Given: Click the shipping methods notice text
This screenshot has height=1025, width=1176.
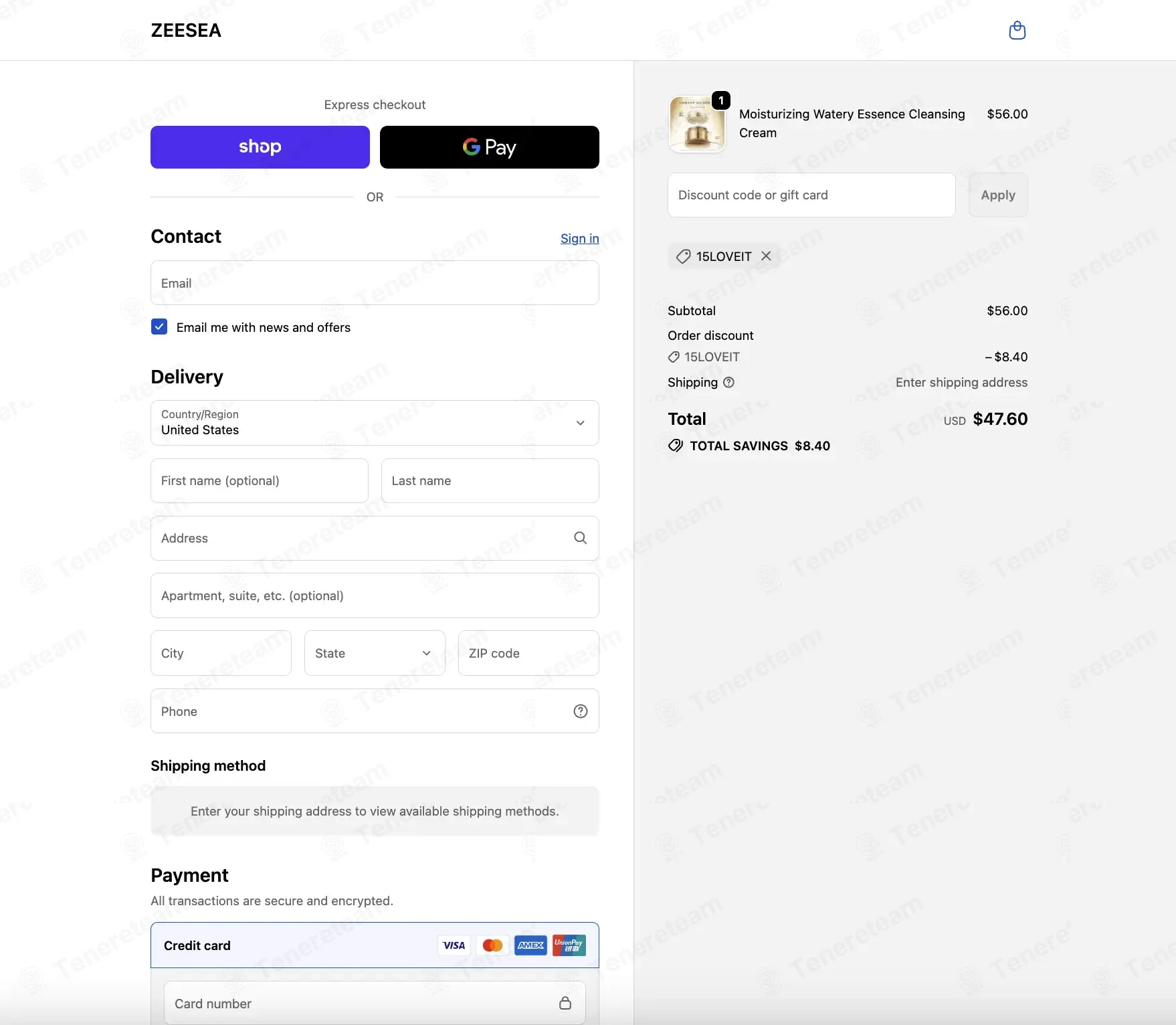Looking at the screenshot, I should point(375,811).
